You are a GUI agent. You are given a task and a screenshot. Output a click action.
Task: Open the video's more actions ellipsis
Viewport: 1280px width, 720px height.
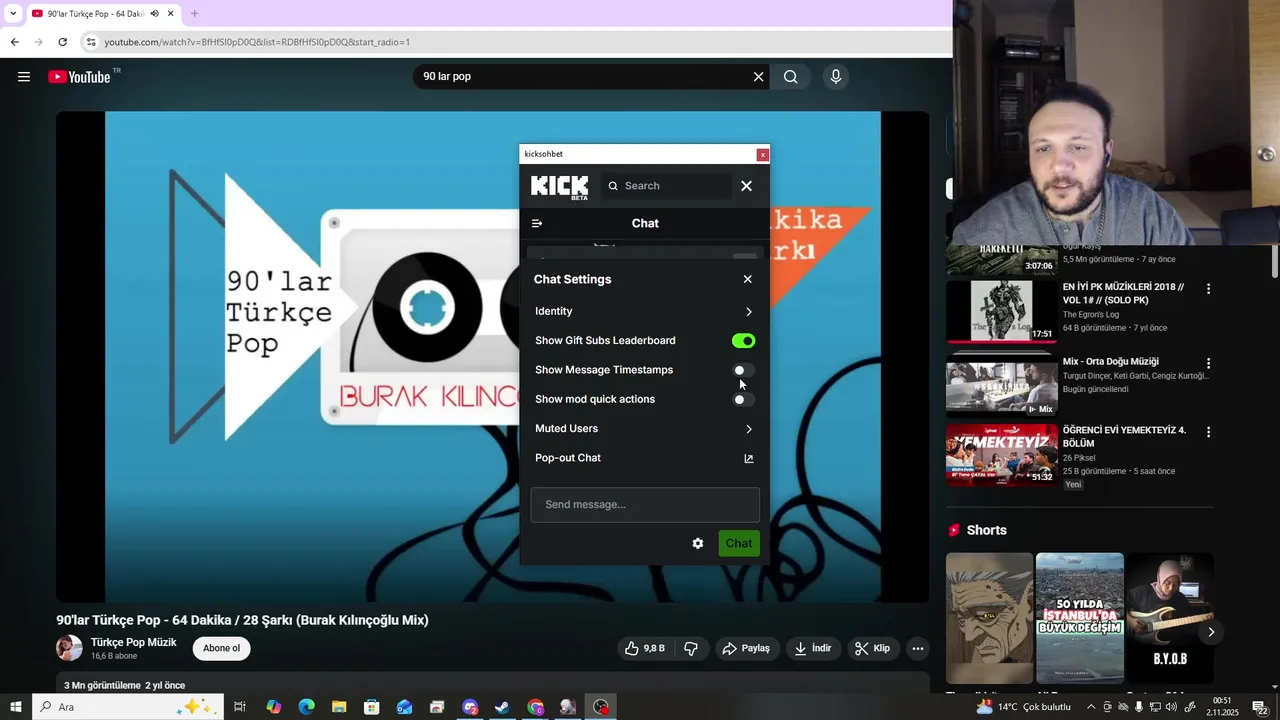[917, 648]
